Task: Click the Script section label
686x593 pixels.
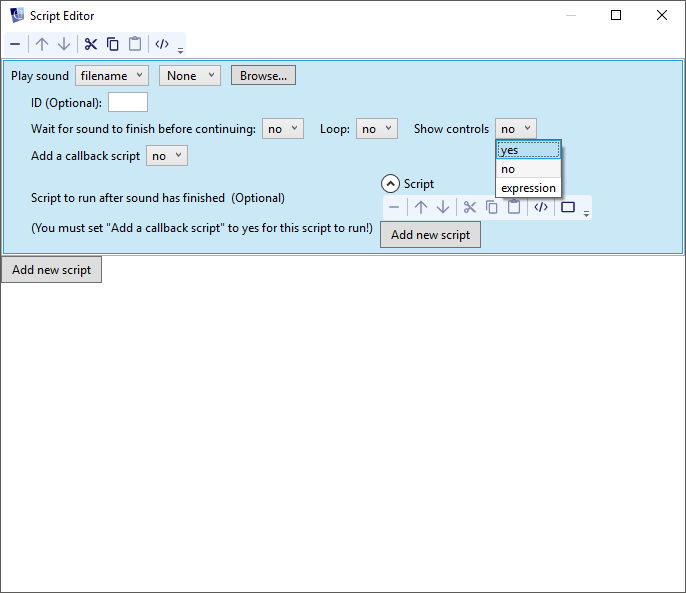Action: 419,184
